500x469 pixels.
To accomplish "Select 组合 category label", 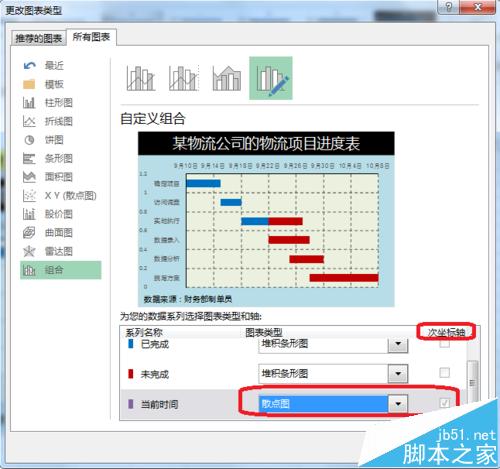I will tap(54, 270).
